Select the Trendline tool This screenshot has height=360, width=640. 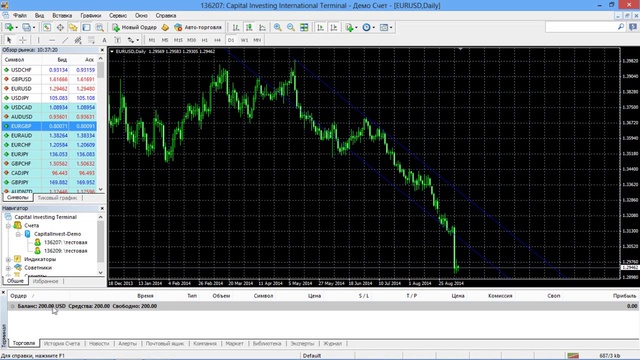coord(65,40)
